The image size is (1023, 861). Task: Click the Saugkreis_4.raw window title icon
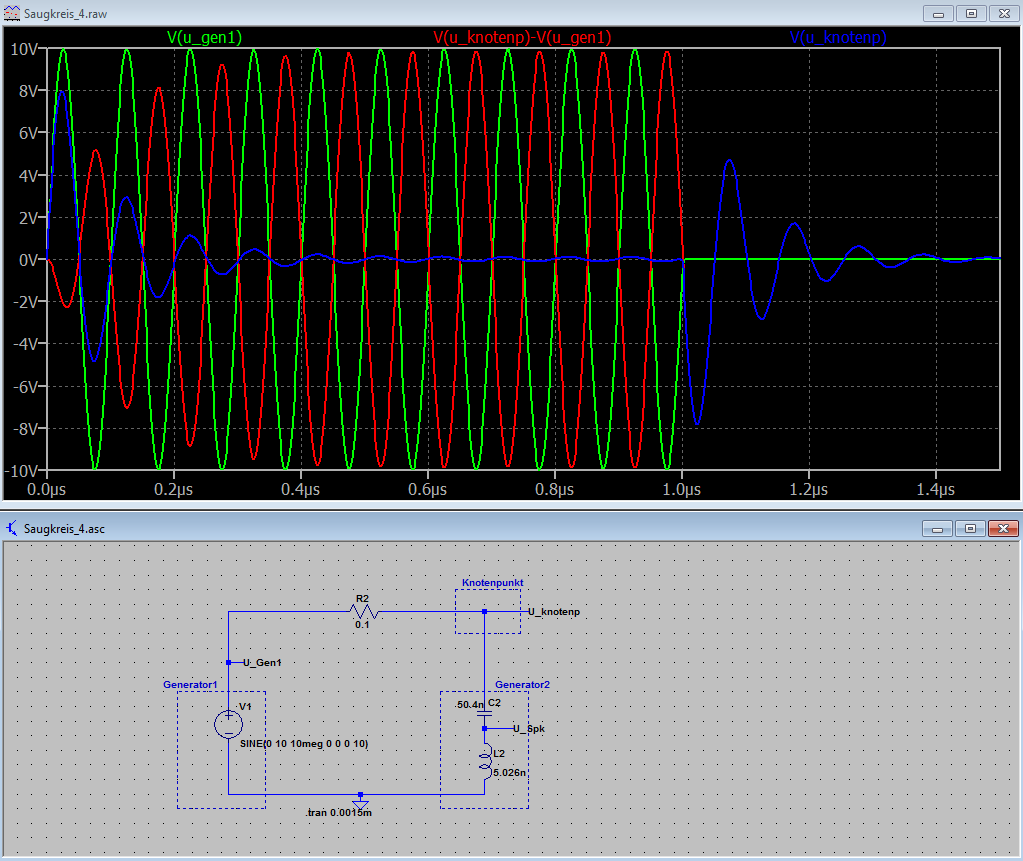point(11,13)
